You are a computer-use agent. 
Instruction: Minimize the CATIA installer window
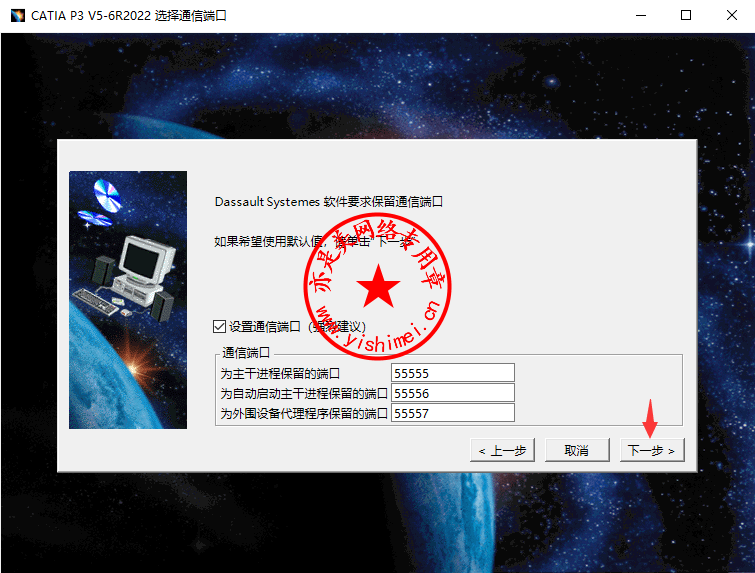point(641,15)
